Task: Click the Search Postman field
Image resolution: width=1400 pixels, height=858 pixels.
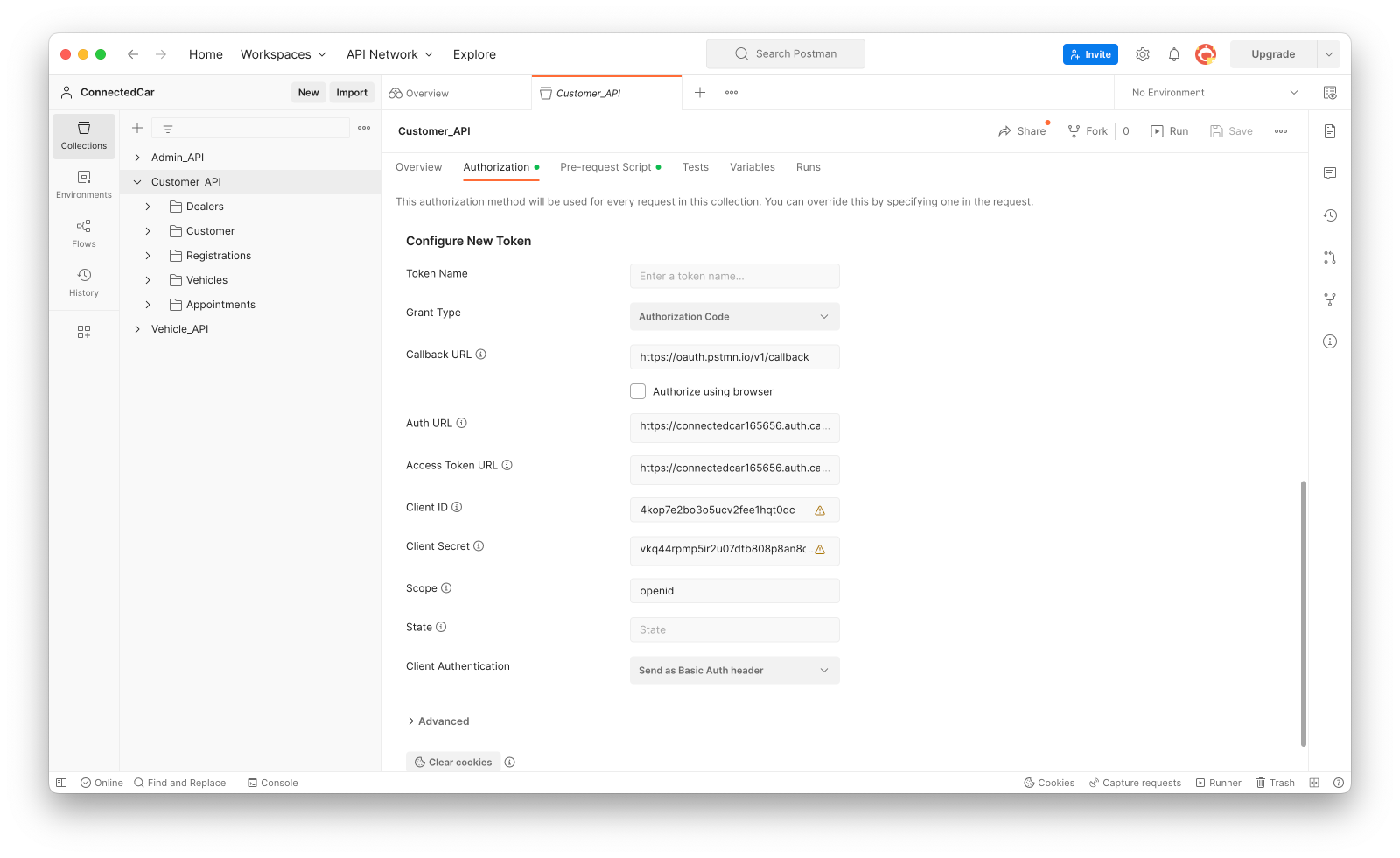Action: click(x=786, y=54)
